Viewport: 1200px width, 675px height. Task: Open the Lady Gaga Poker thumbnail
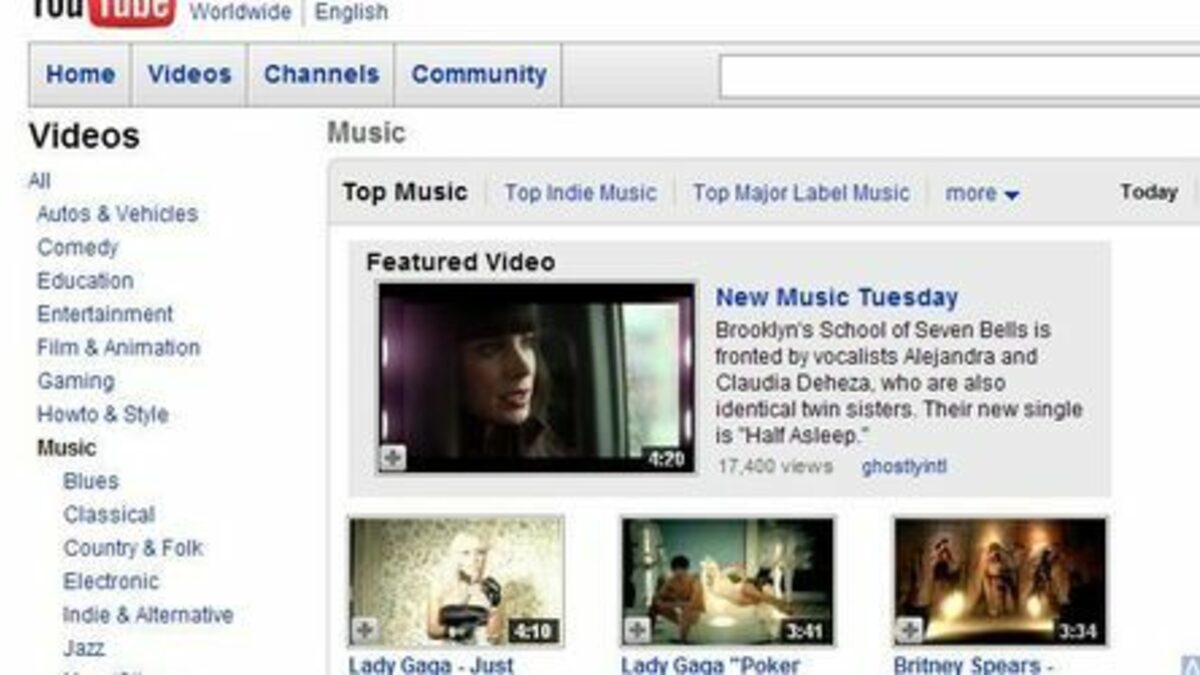[x=728, y=581]
